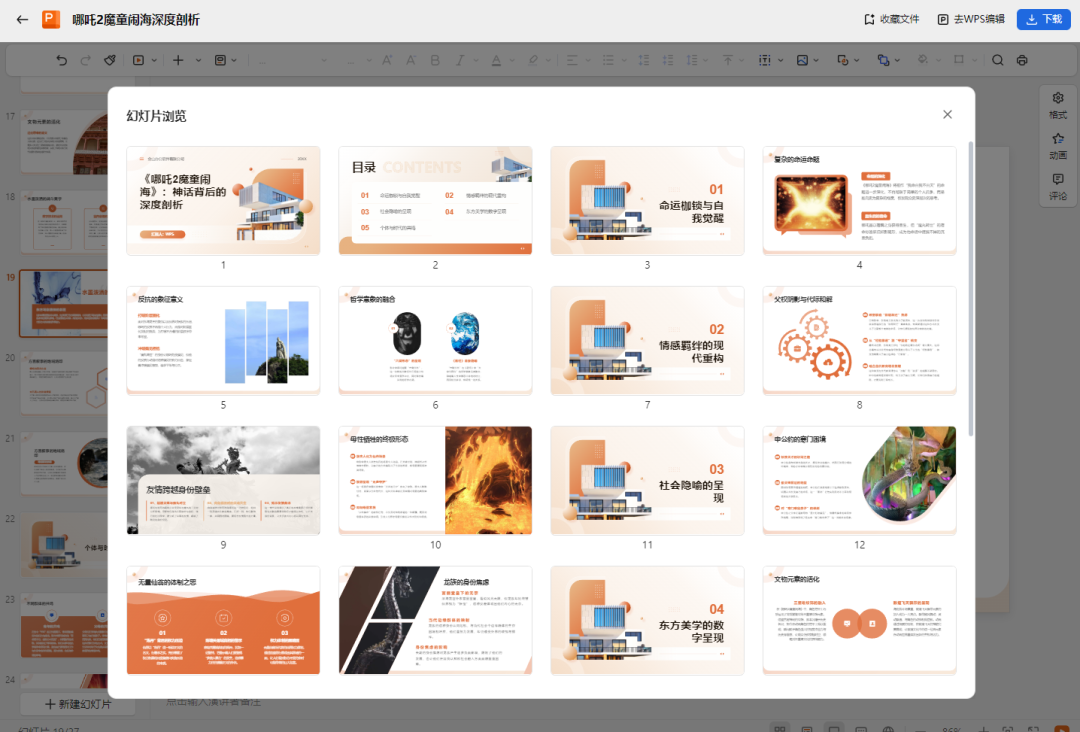Start slideshow with the play icon
The width and height of the screenshot is (1080, 732).
[138, 61]
